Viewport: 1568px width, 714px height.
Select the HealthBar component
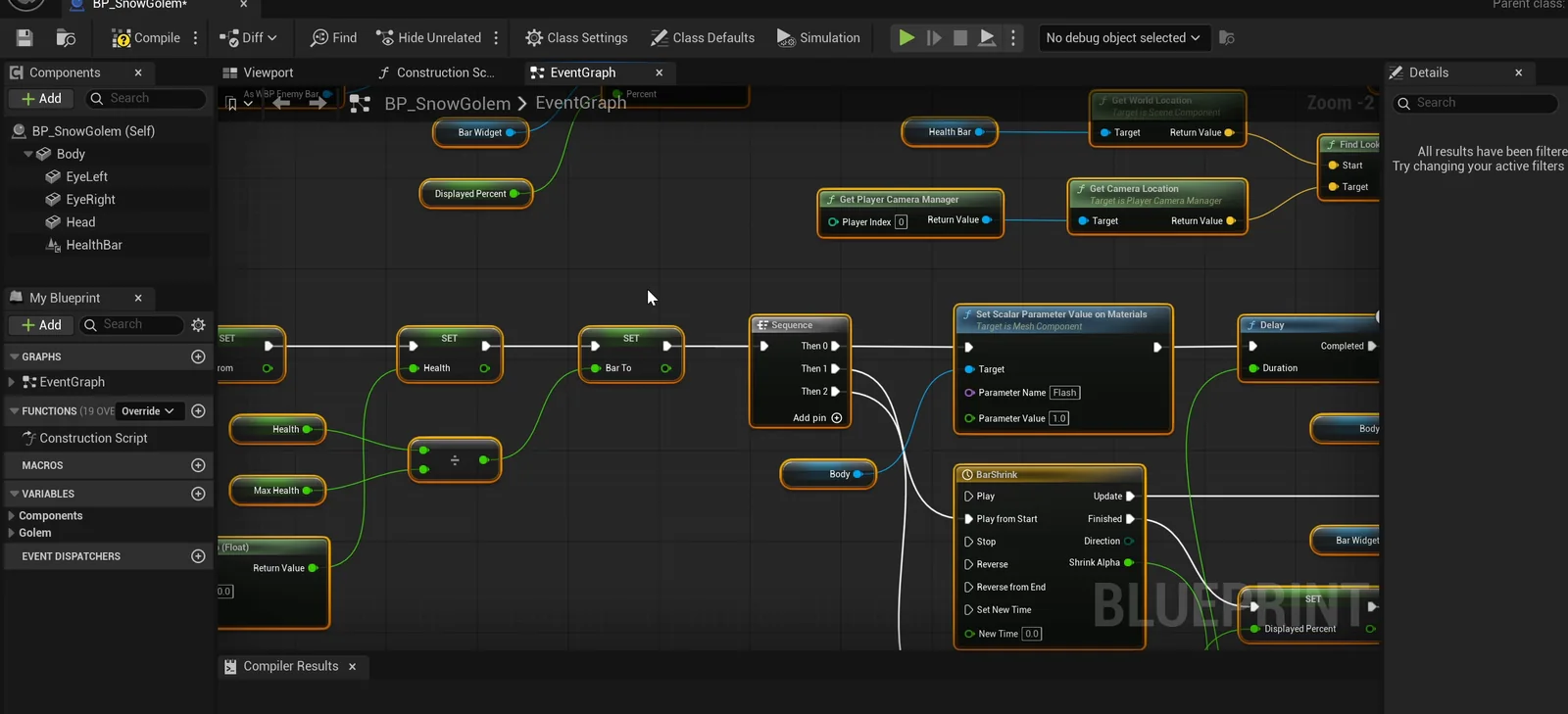tap(94, 245)
